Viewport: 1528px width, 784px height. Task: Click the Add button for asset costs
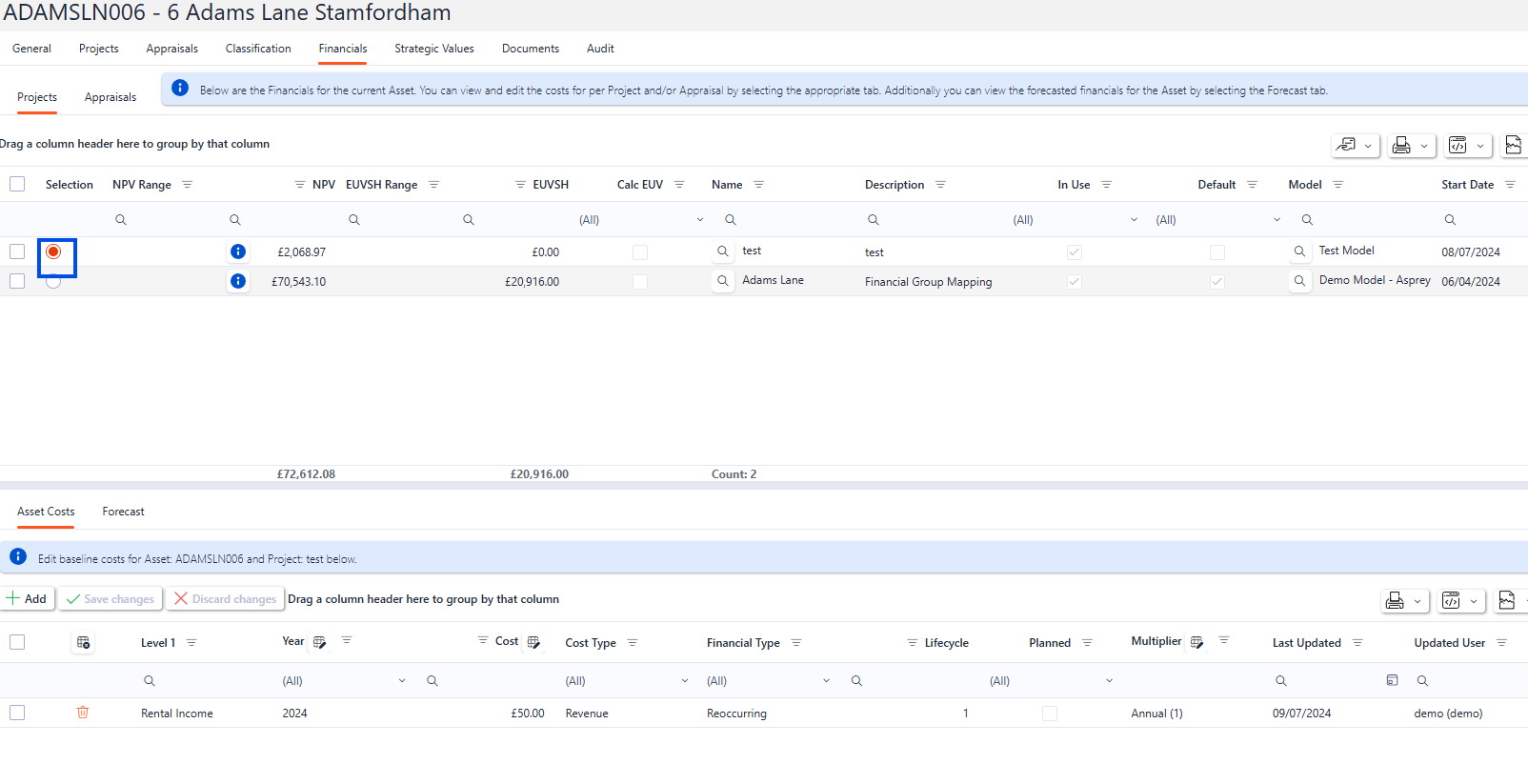pyautogui.click(x=27, y=599)
